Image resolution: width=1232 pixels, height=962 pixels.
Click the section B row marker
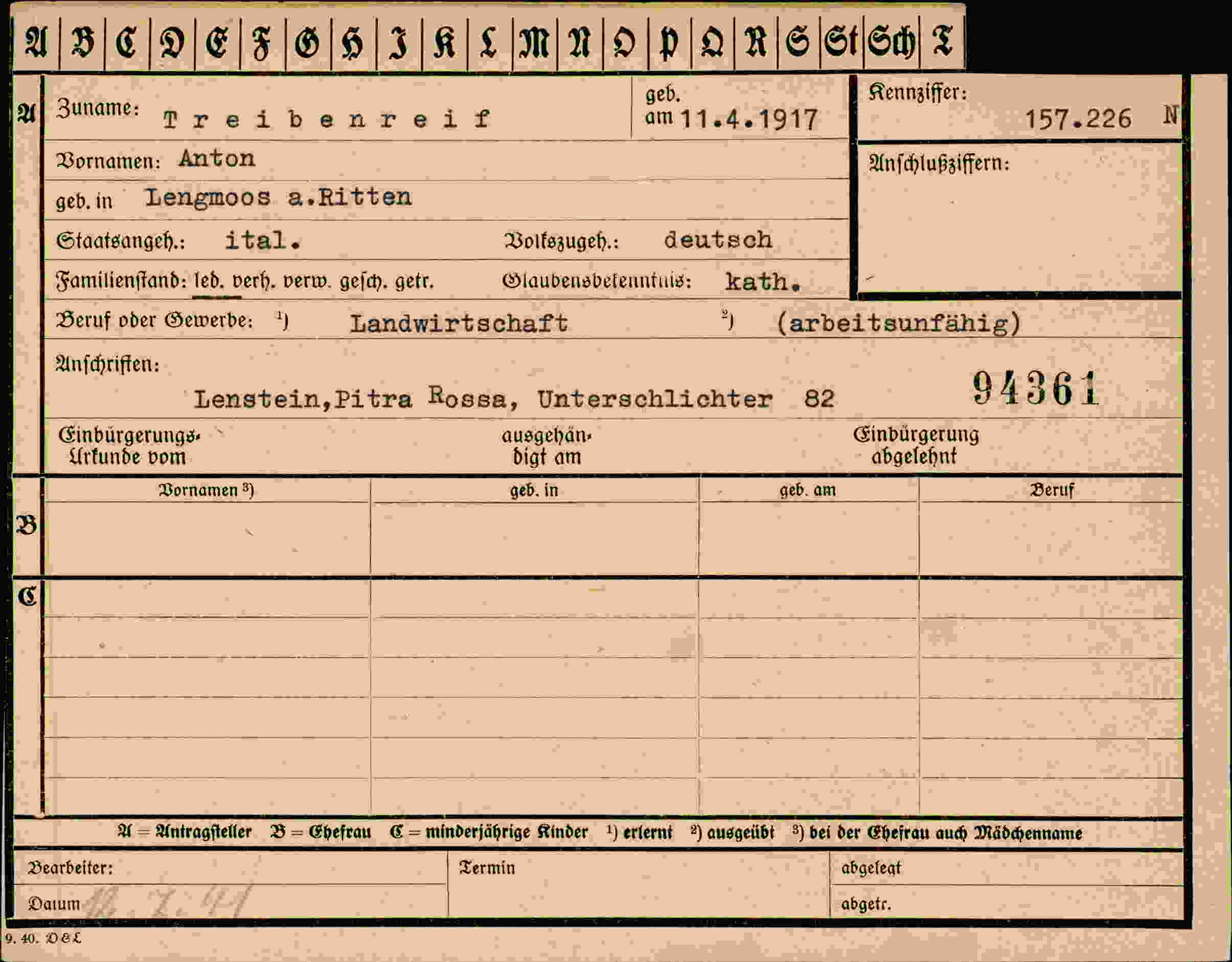pos(27,525)
